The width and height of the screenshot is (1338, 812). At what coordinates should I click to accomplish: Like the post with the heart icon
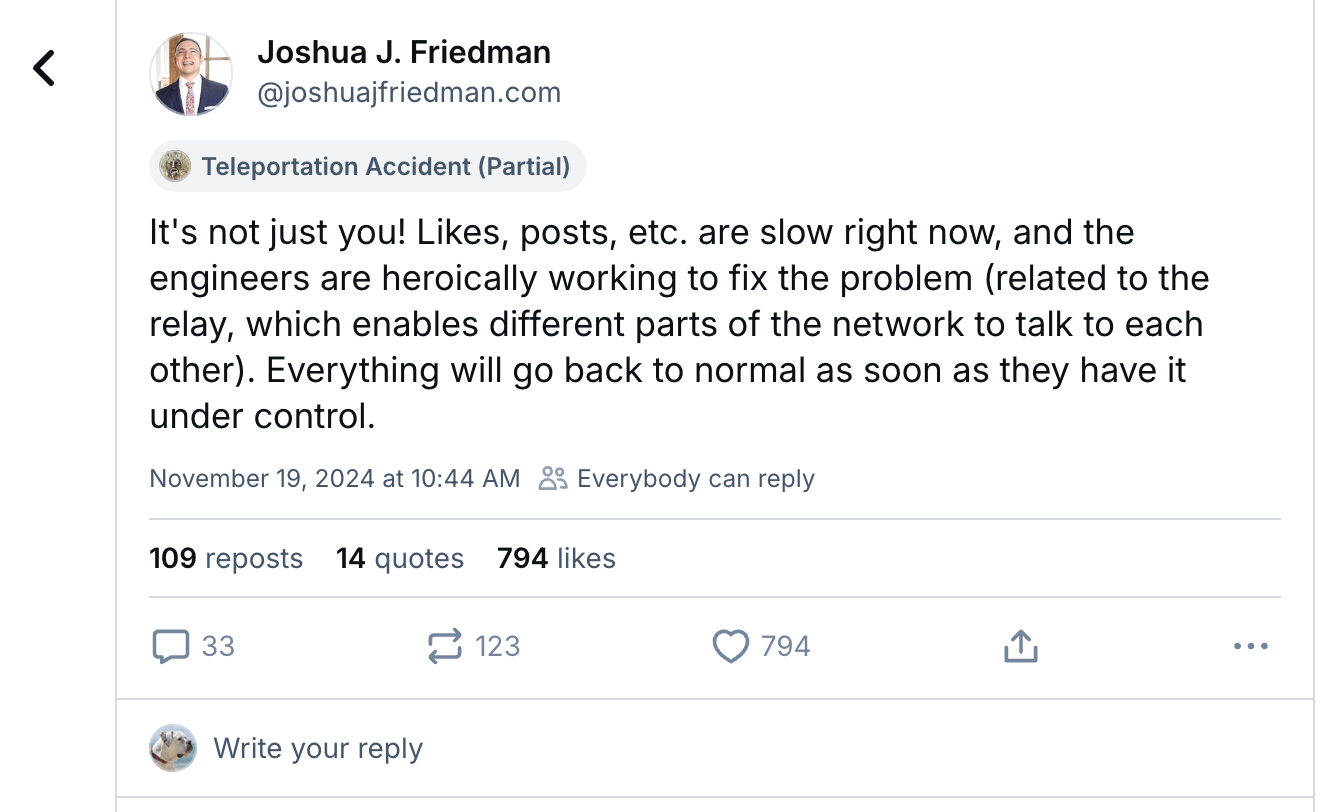tap(731, 646)
